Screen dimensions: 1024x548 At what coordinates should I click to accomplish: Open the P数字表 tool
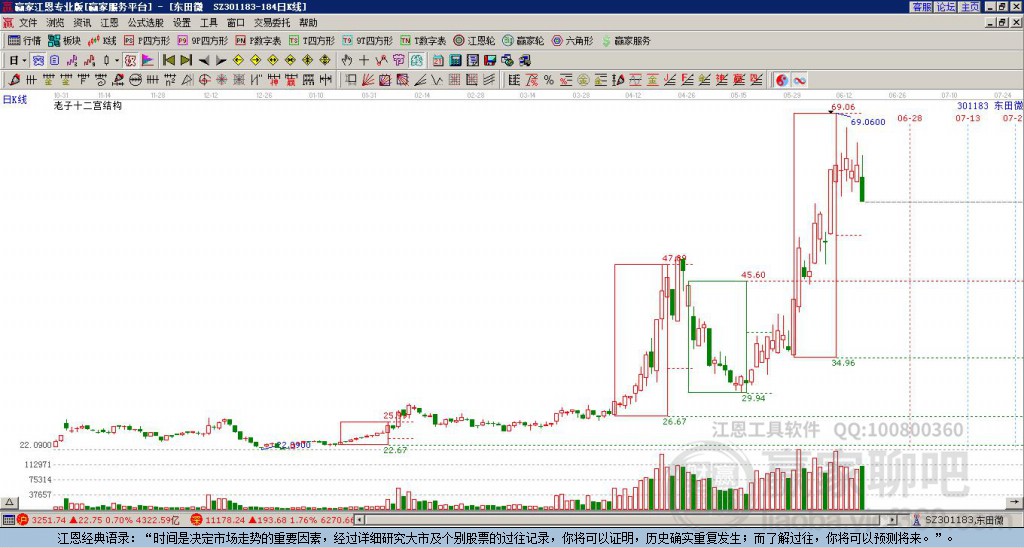[x=258, y=40]
